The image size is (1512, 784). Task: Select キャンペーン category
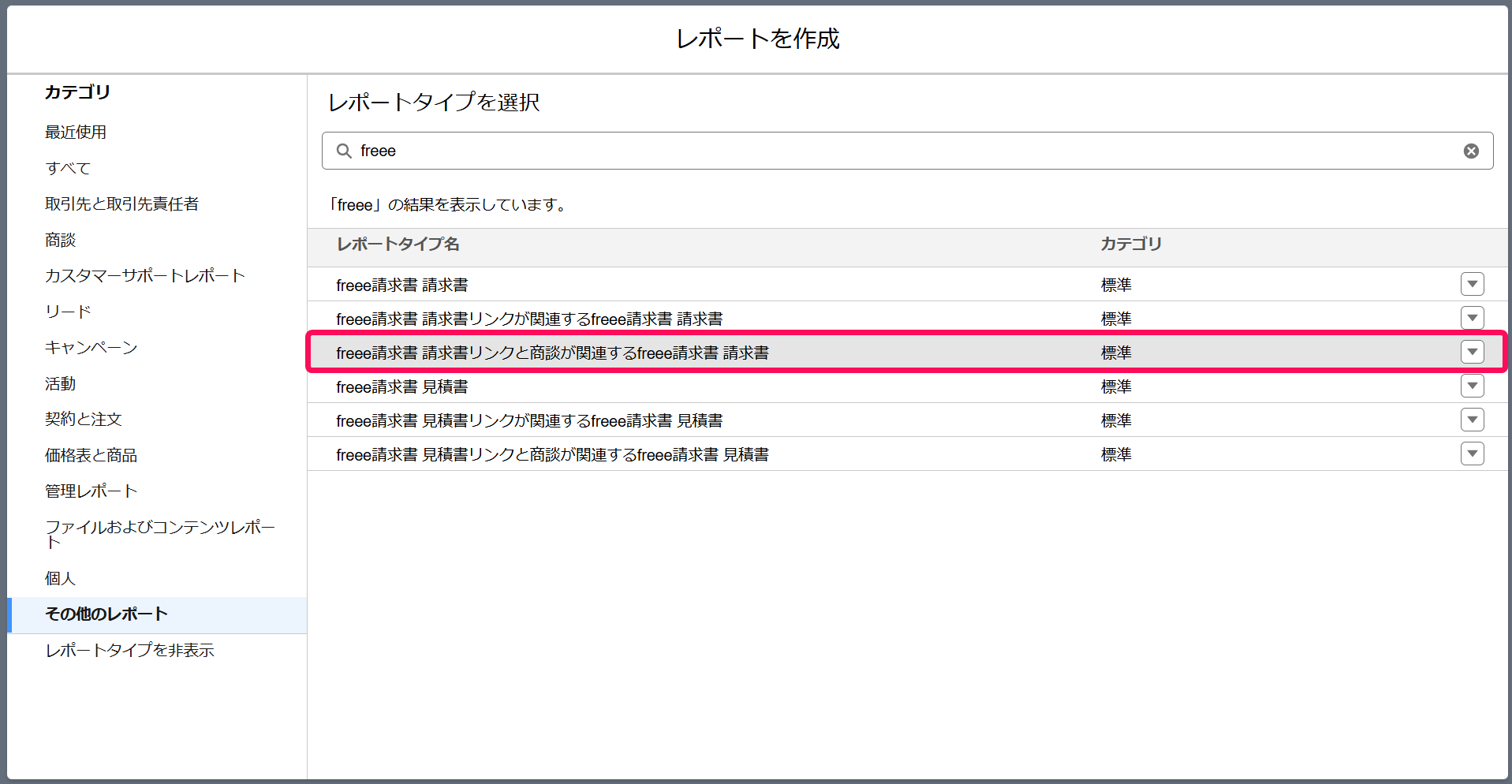tap(91, 347)
